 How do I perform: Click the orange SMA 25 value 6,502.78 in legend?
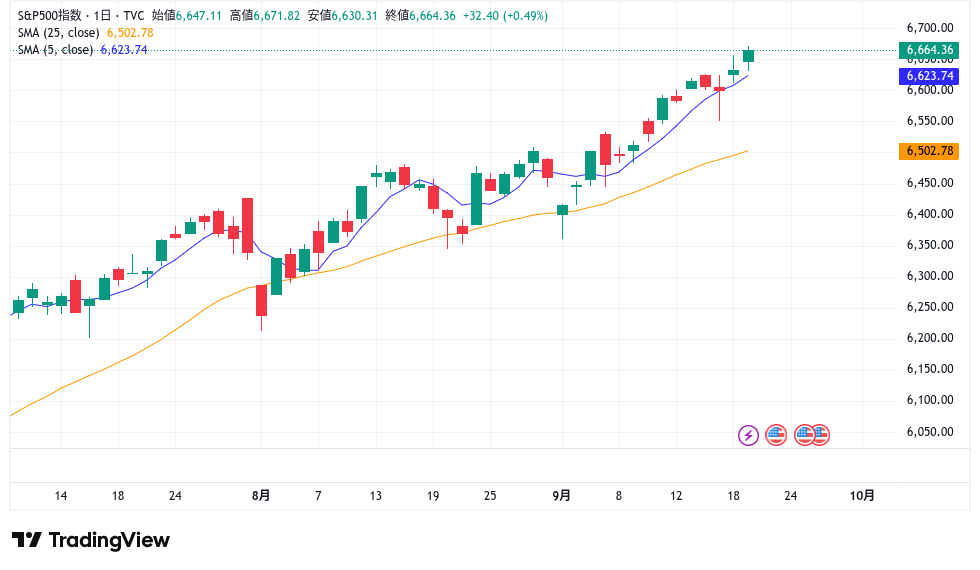[130, 33]
